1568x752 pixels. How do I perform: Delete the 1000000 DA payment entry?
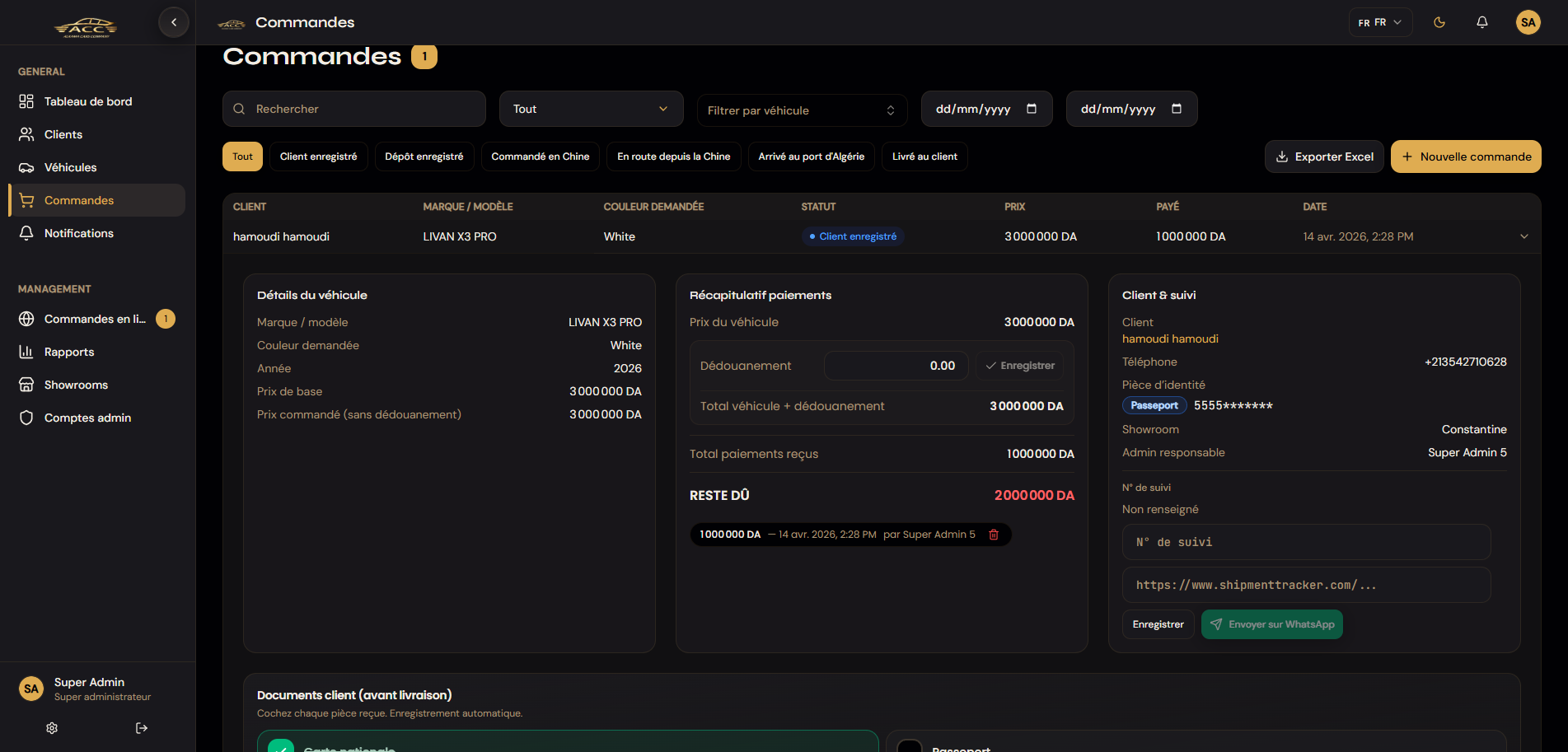point(994,535)
